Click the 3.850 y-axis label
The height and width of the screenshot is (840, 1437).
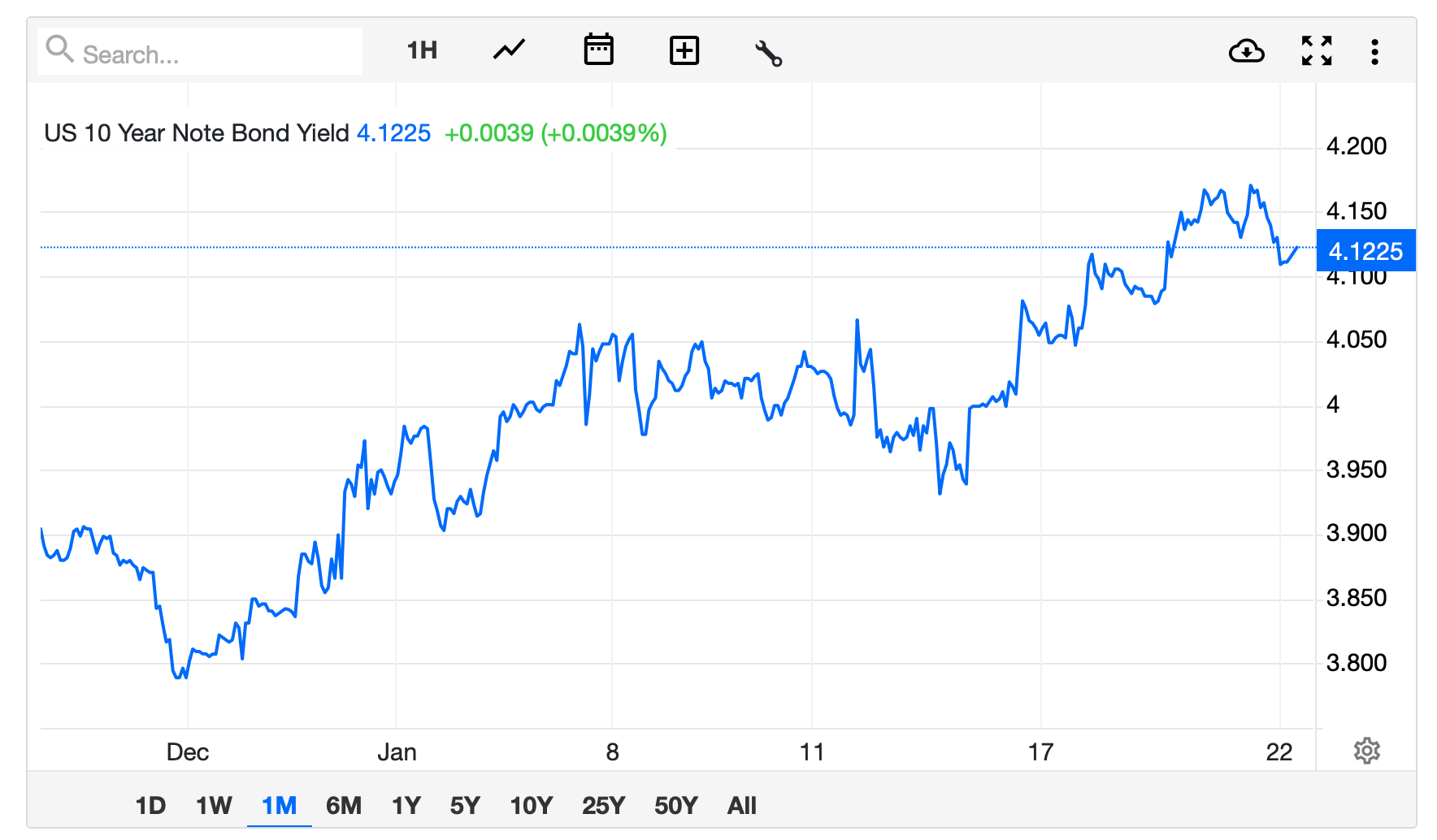[1357, 598]
